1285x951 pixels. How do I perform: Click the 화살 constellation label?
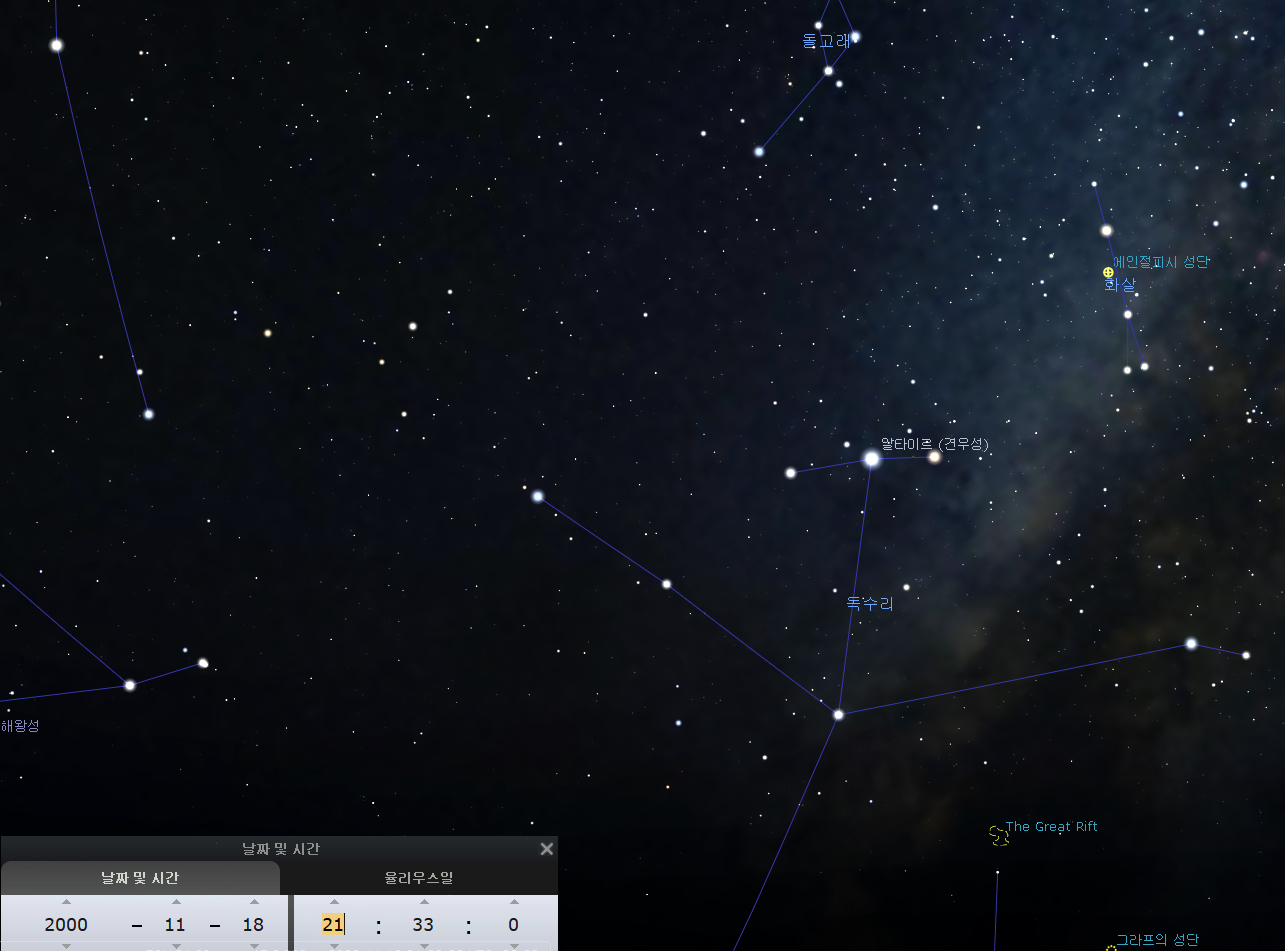click(1120, 285)
